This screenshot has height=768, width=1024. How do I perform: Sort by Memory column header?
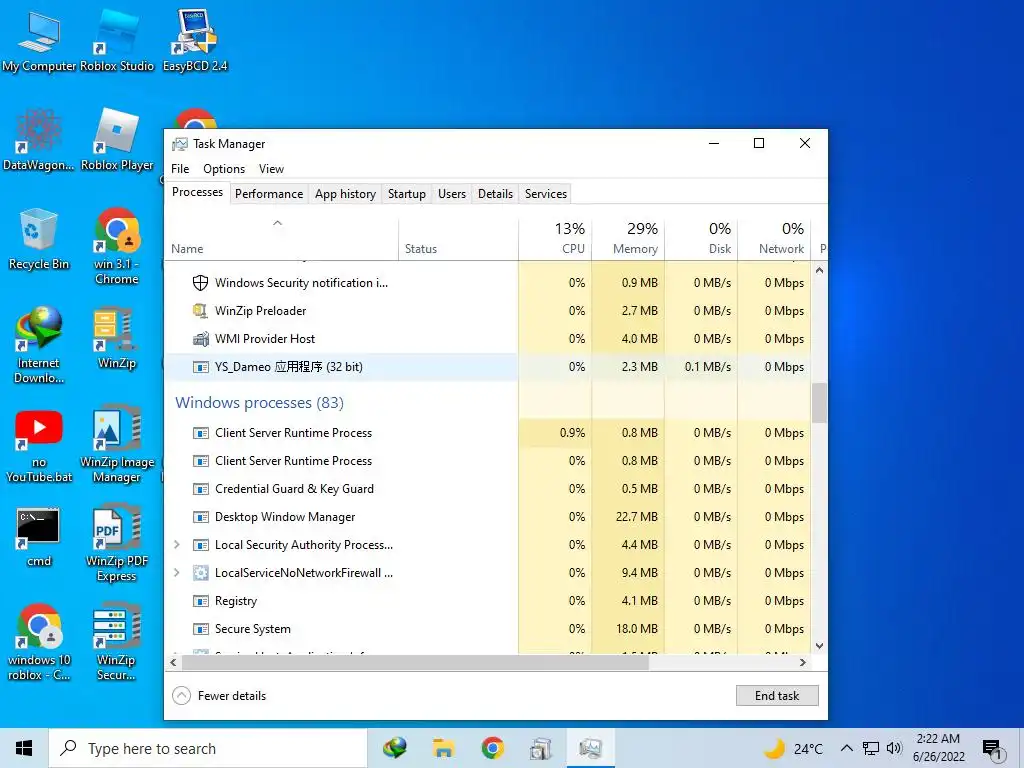pyautogui.click(x=628, y=238)
